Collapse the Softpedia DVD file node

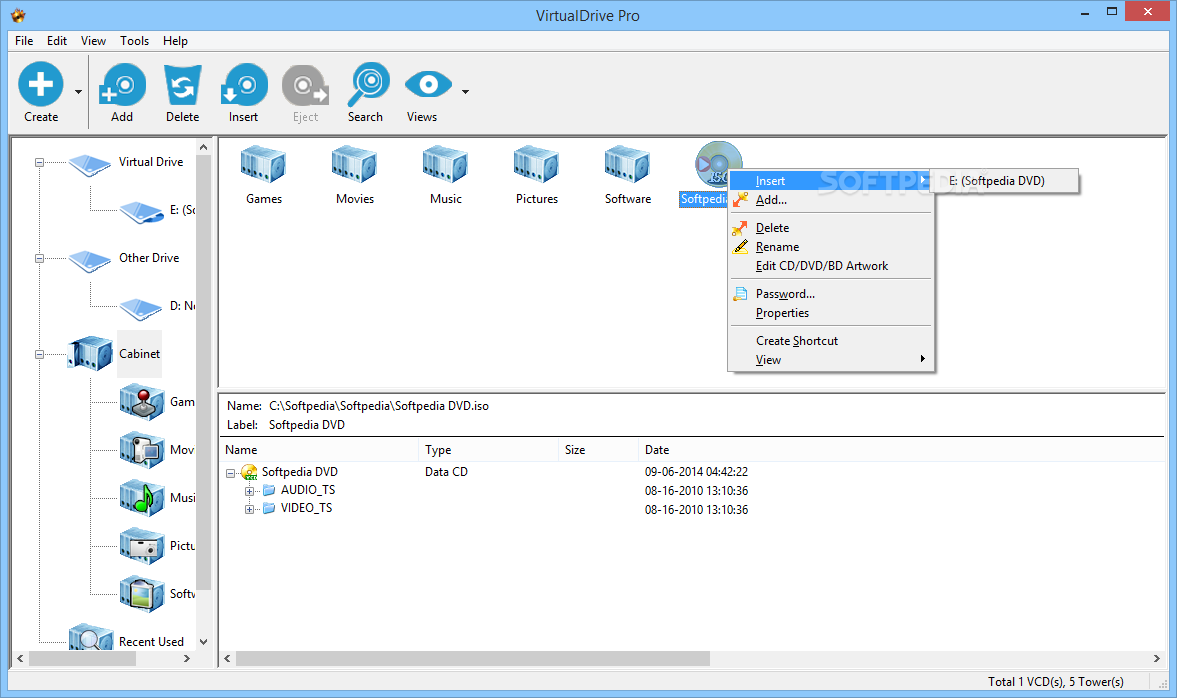[230, 473]
